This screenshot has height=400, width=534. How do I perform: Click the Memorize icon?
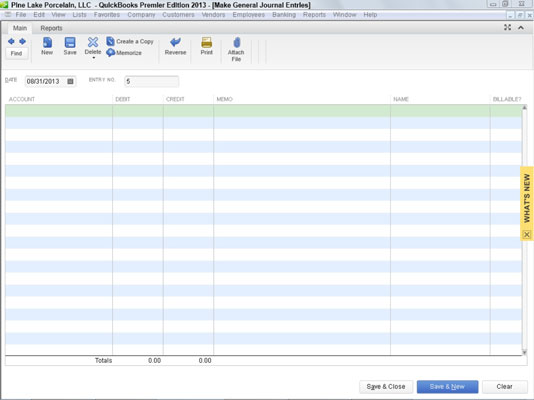(x=110, y=52)
